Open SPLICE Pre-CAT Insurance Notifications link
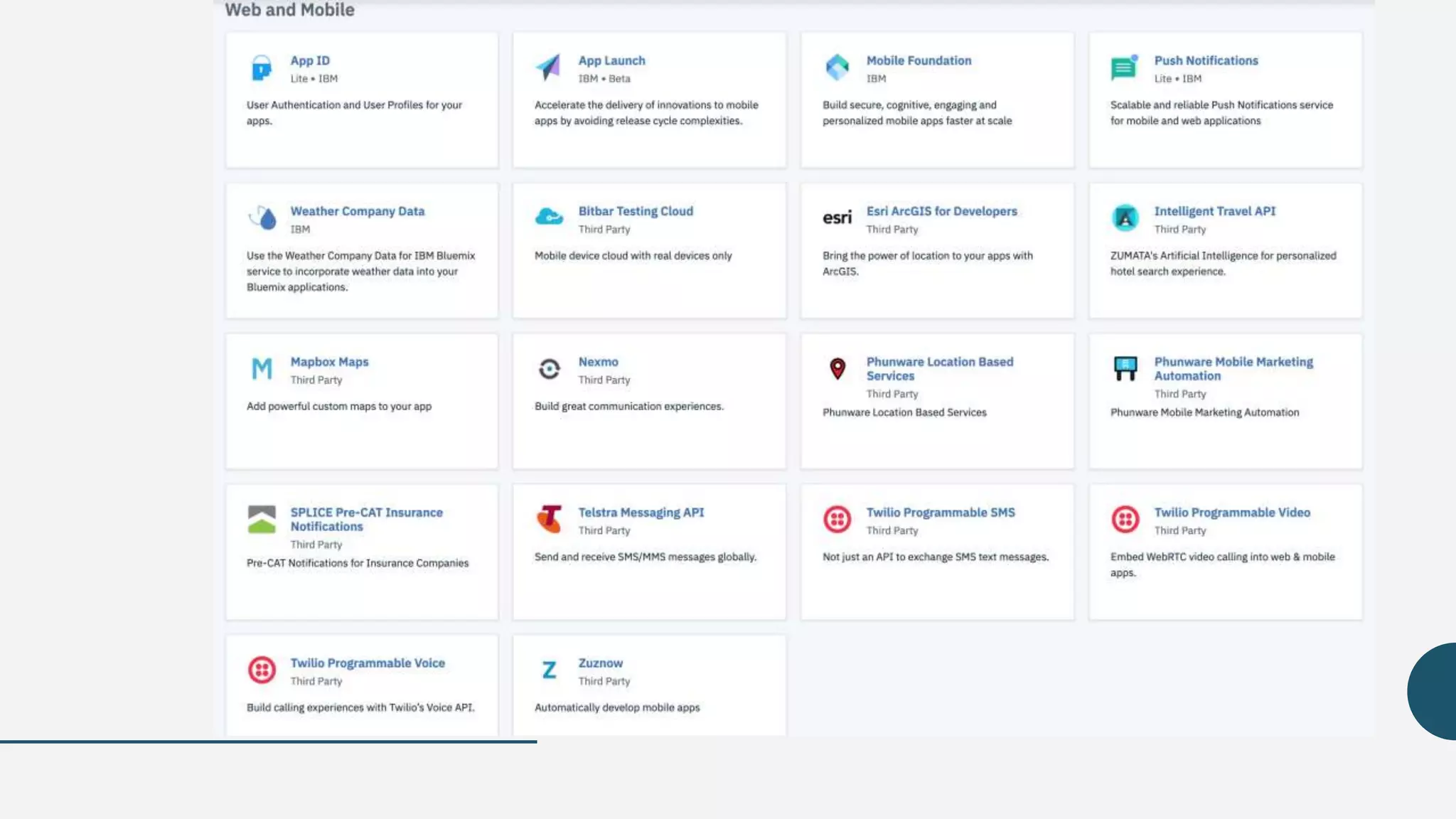1456x819 pixels. pos(365,519)
